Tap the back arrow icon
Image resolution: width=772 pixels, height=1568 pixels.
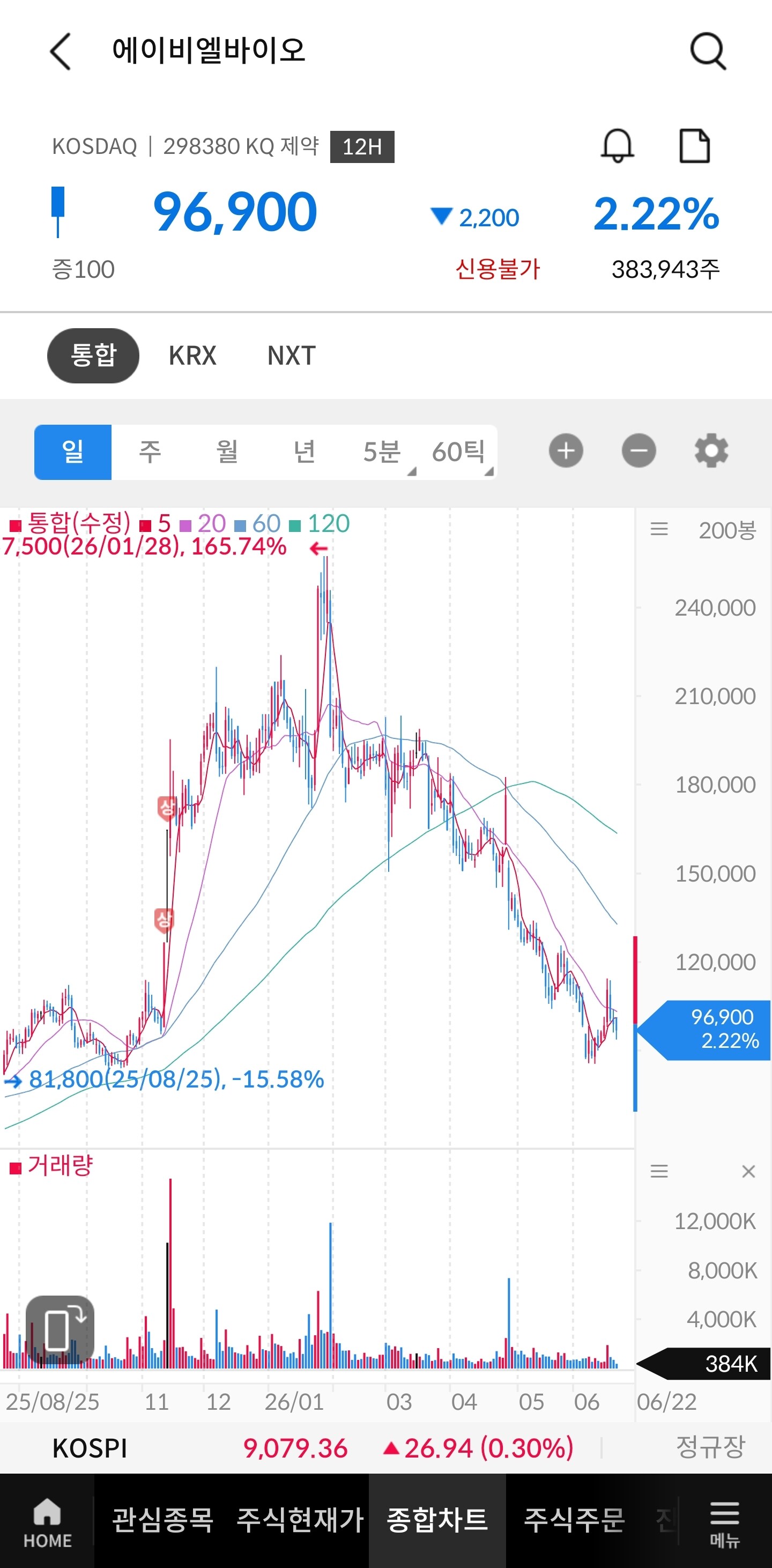click(x=60, y=51)
